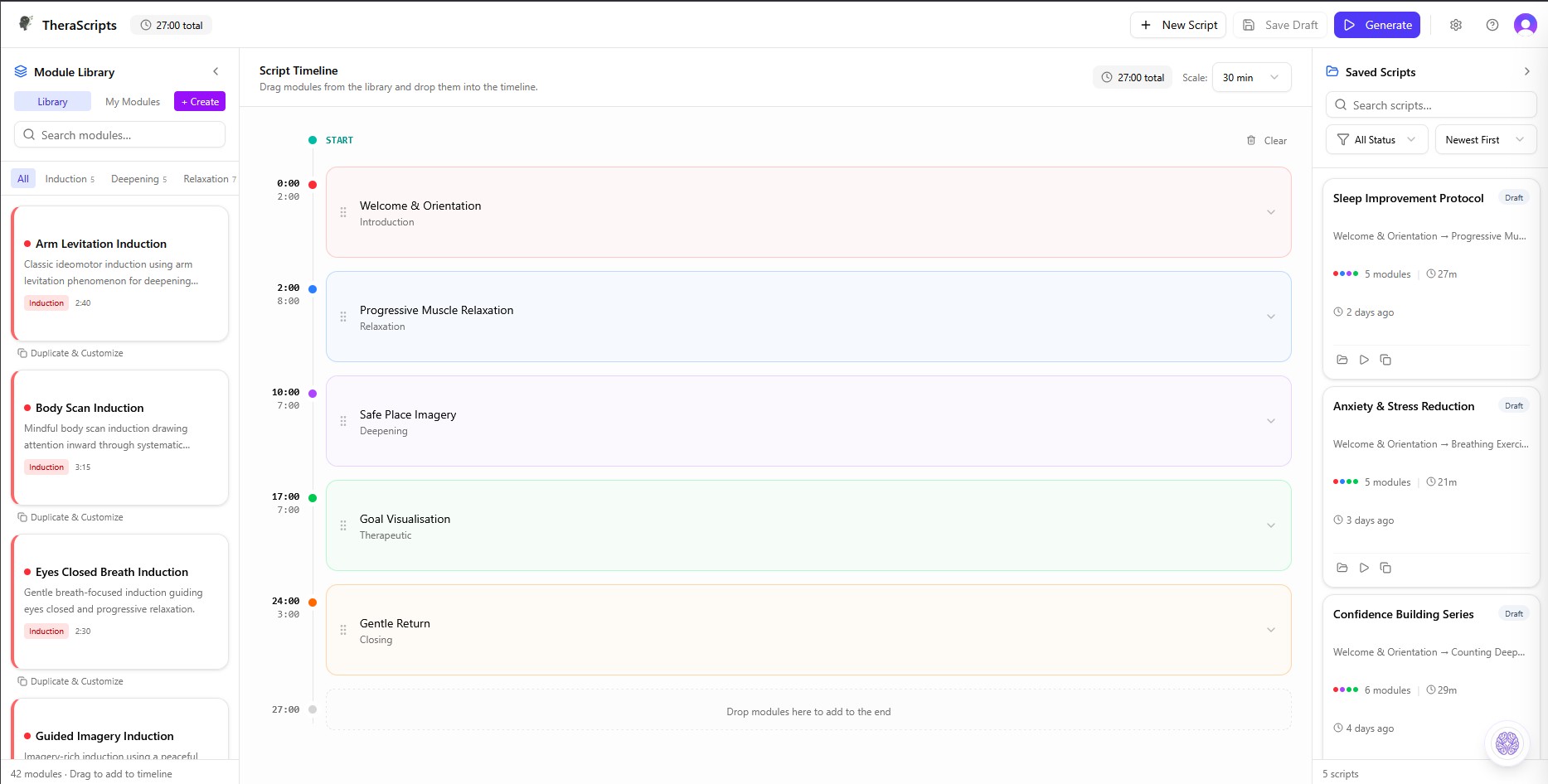Open the Newest First sort dropdown
1548x784 pixels.
pos(1485,139)
